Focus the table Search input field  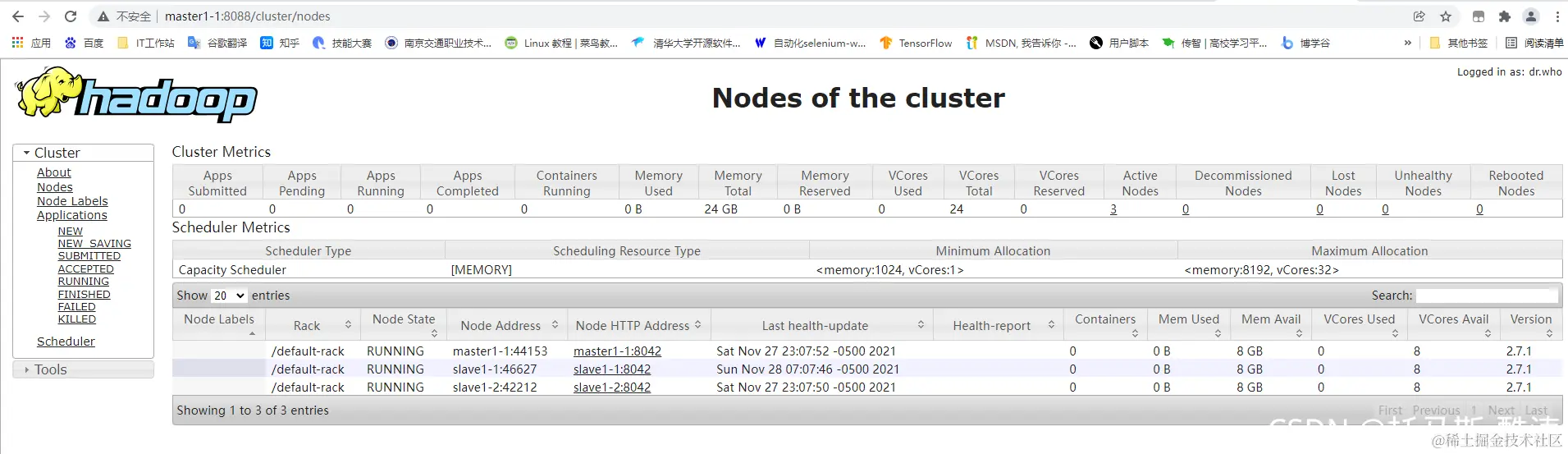(1487, 296)
